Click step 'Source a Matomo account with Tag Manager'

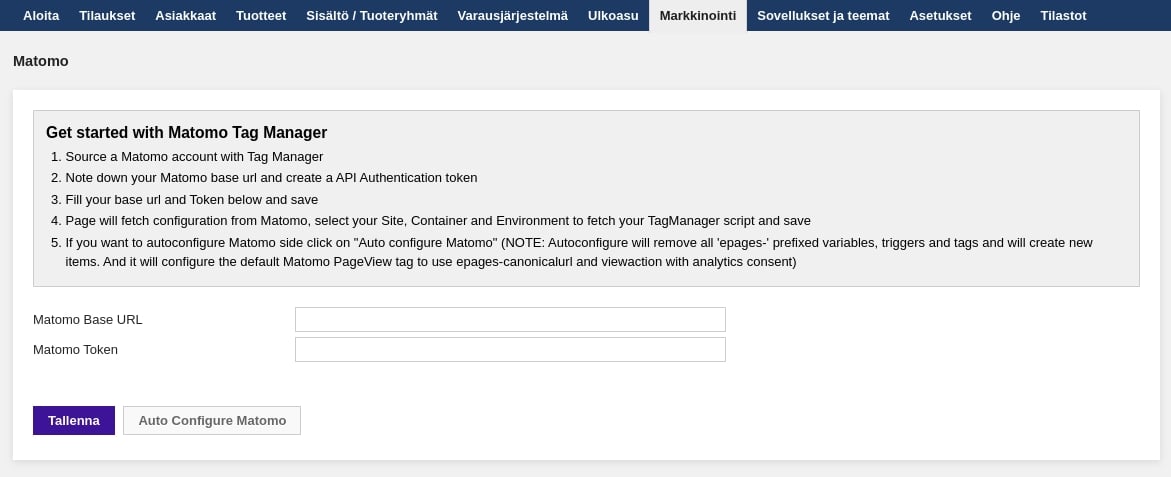click(x=194, y=157)
